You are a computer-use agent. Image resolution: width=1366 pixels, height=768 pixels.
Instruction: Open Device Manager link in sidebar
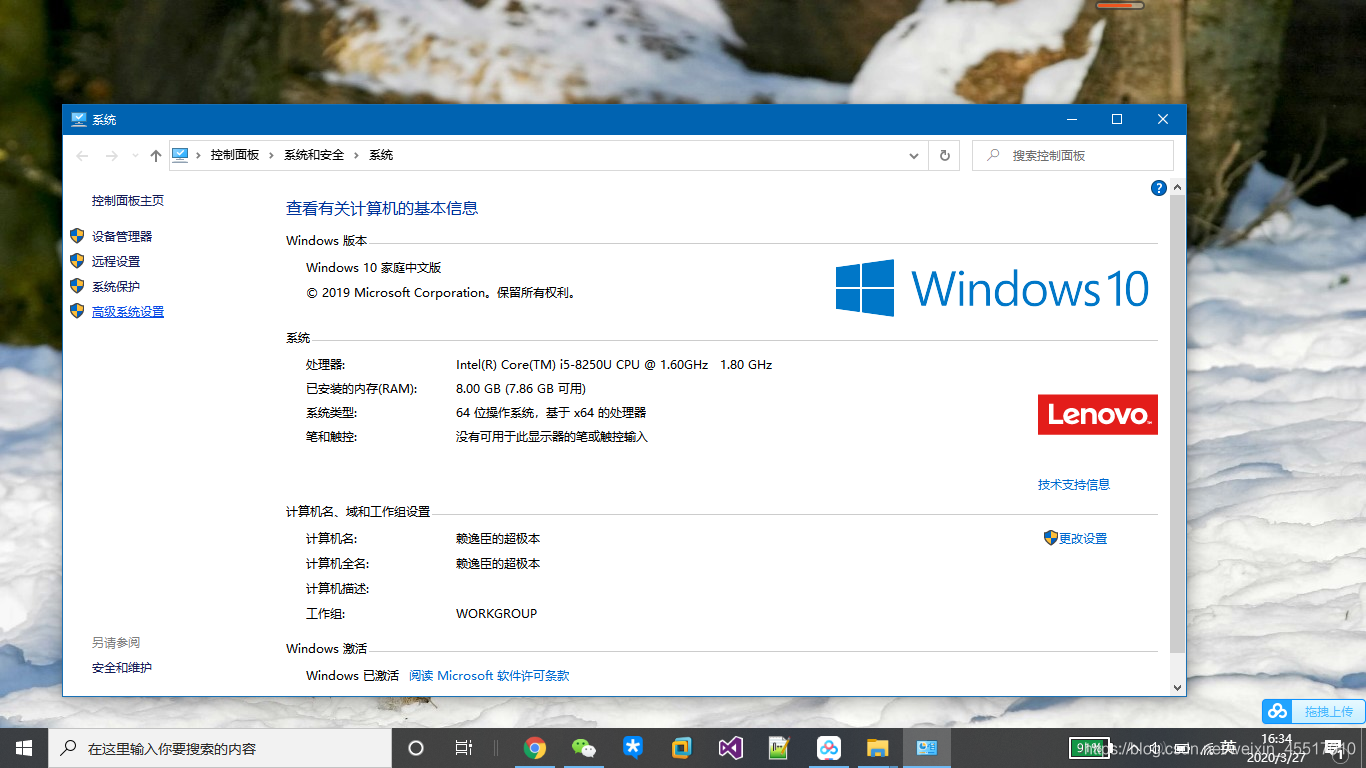[x=122, y=237]
